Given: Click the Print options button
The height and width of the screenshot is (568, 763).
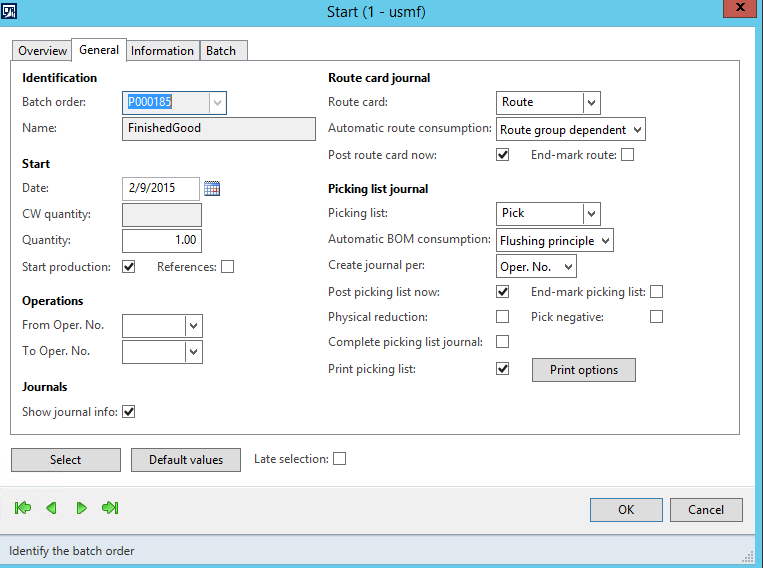Looking at the screenshot, I should tap(583, 370).
